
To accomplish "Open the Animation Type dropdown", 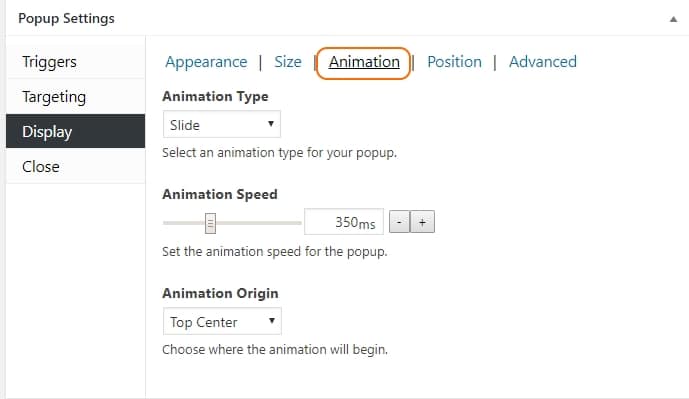I will (x=221, y=124).
